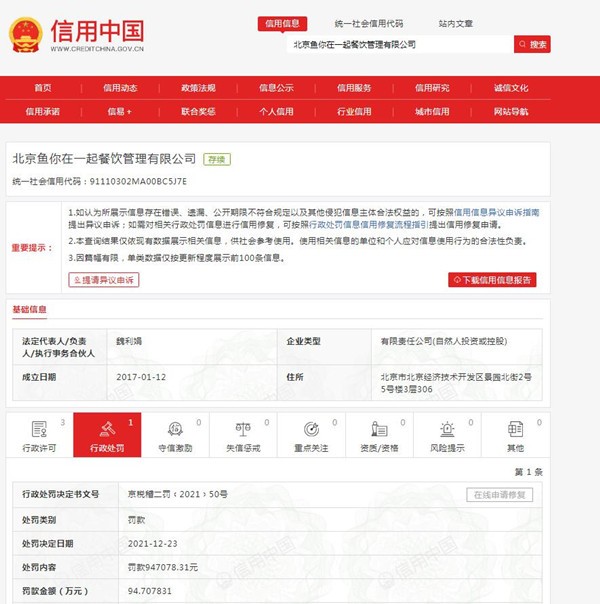Click the 提请异议申诉 button
Image resolution: width=600 pixels, height=604 pixels.
click(x=104, y=280)
